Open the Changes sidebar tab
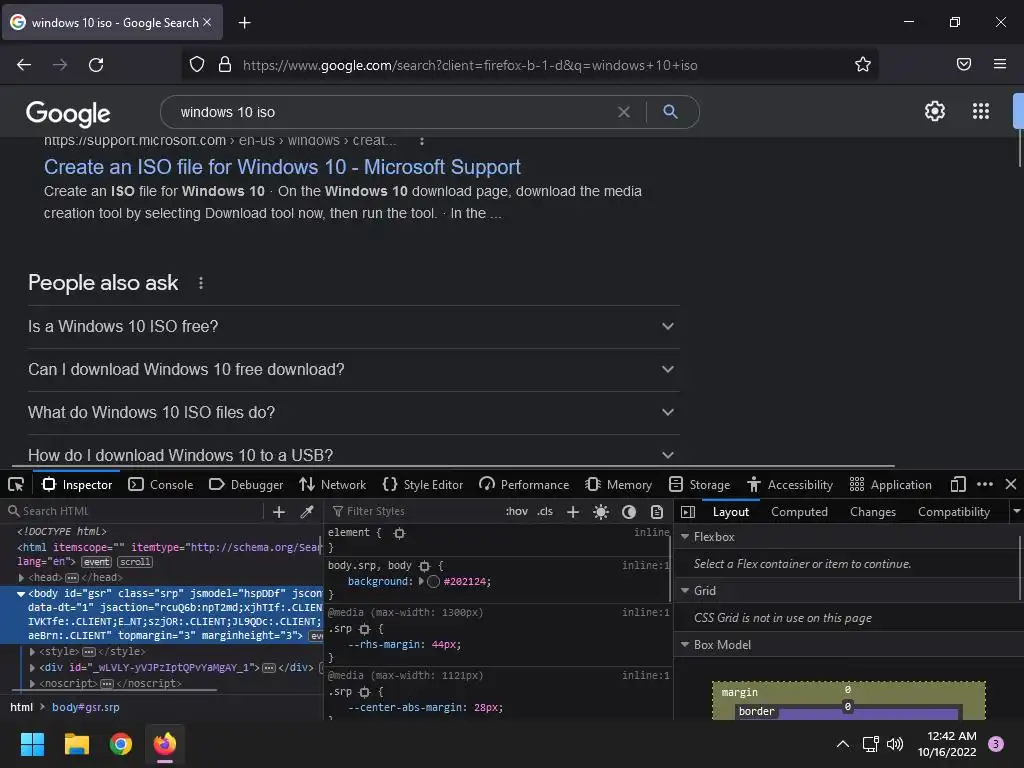 point(872,512)
